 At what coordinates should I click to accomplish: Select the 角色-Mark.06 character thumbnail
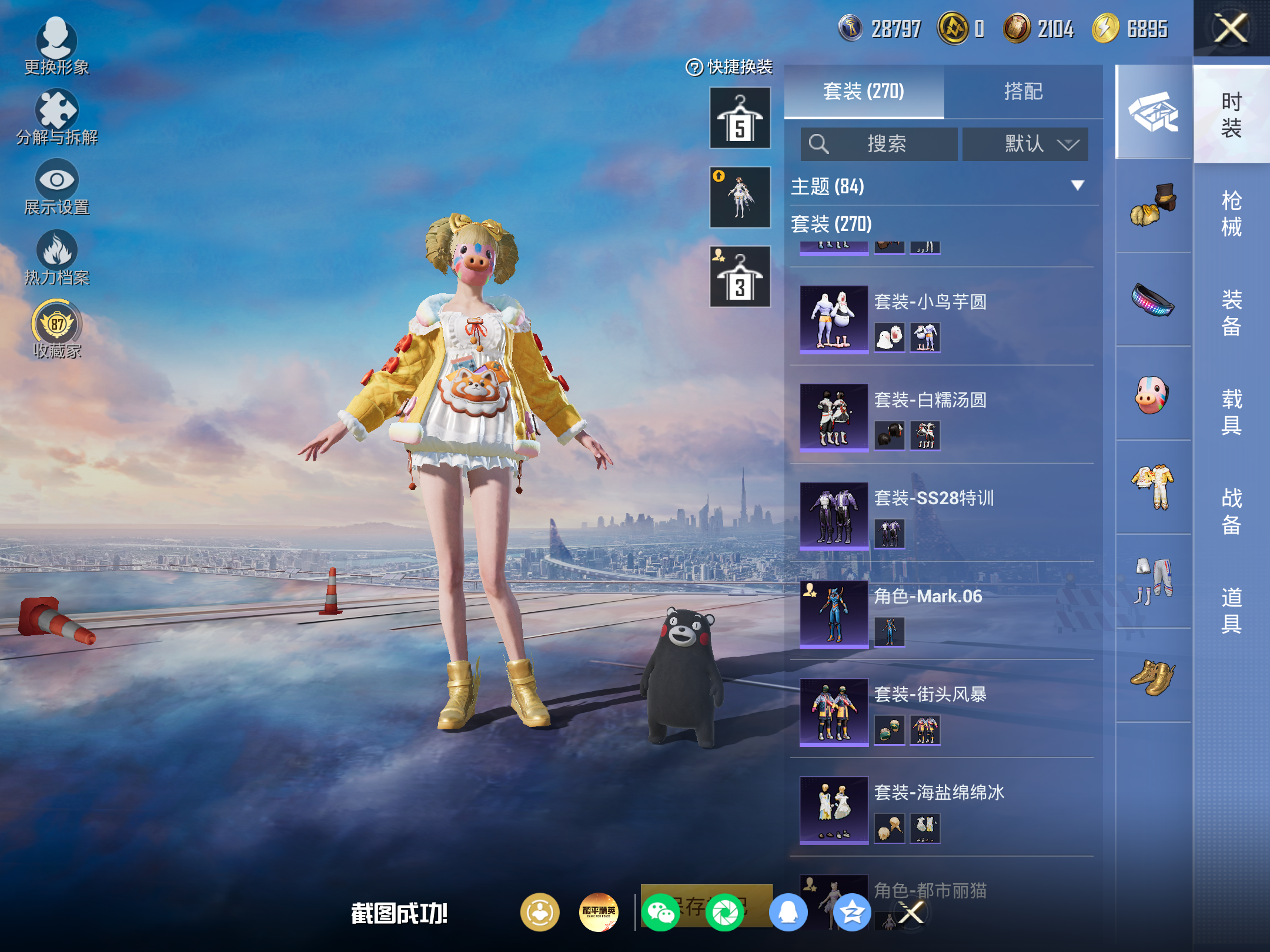[834, 614]
